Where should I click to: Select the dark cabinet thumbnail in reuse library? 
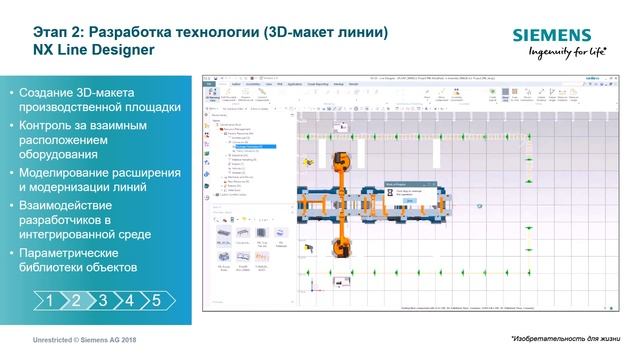[x=262, y=233]
